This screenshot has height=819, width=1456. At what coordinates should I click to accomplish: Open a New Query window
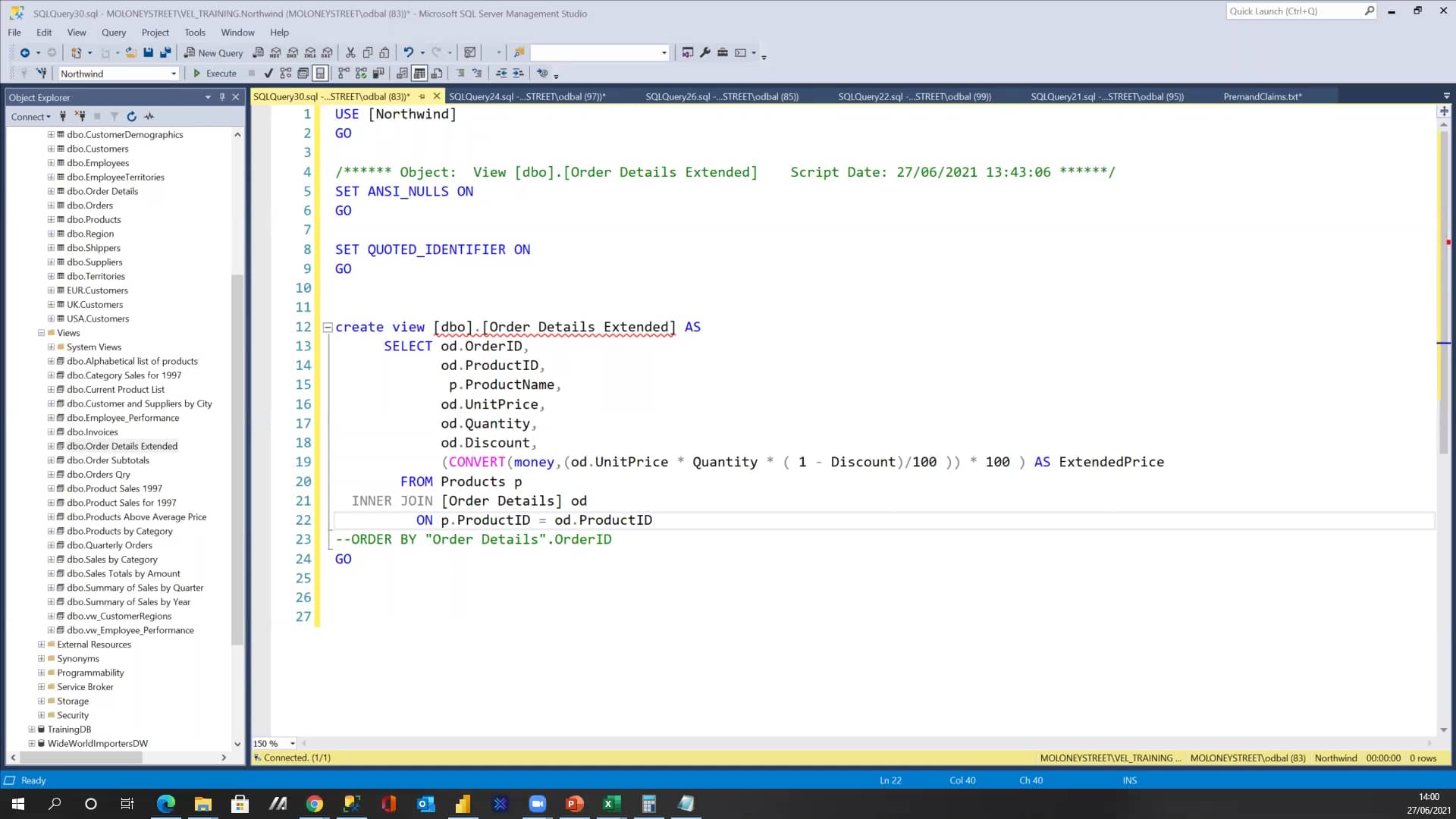213,52
